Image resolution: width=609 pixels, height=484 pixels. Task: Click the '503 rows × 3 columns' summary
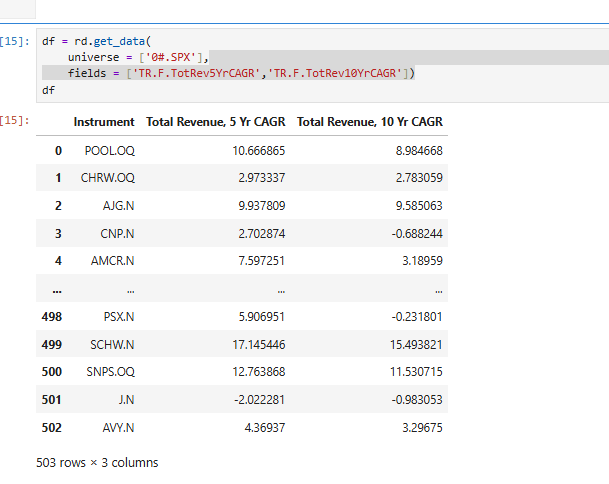pyautogui.click(x=97, y=463)
